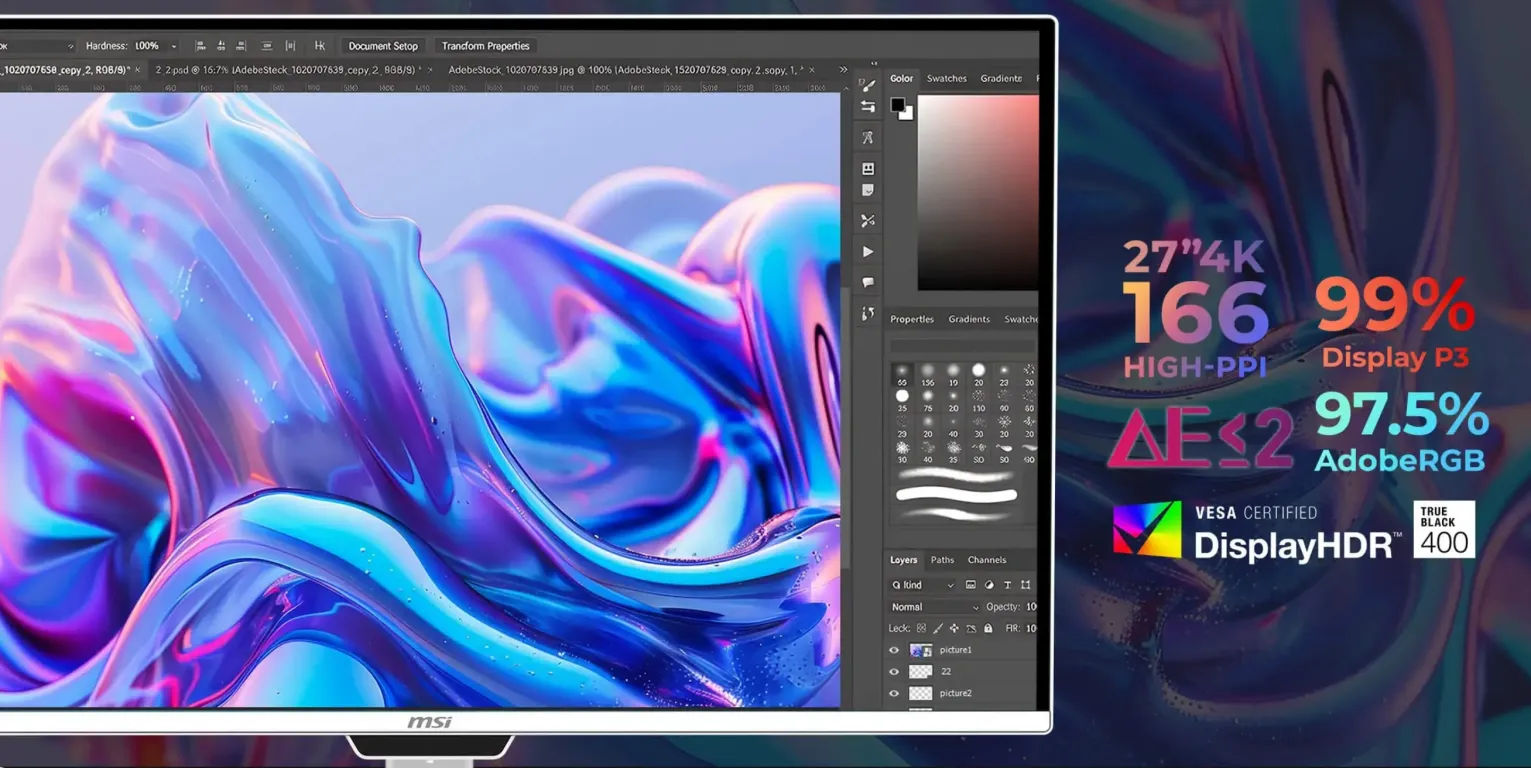Click the picture2 layer name
The width and height of the screenshot is (1531, 768).
point(955,693)
